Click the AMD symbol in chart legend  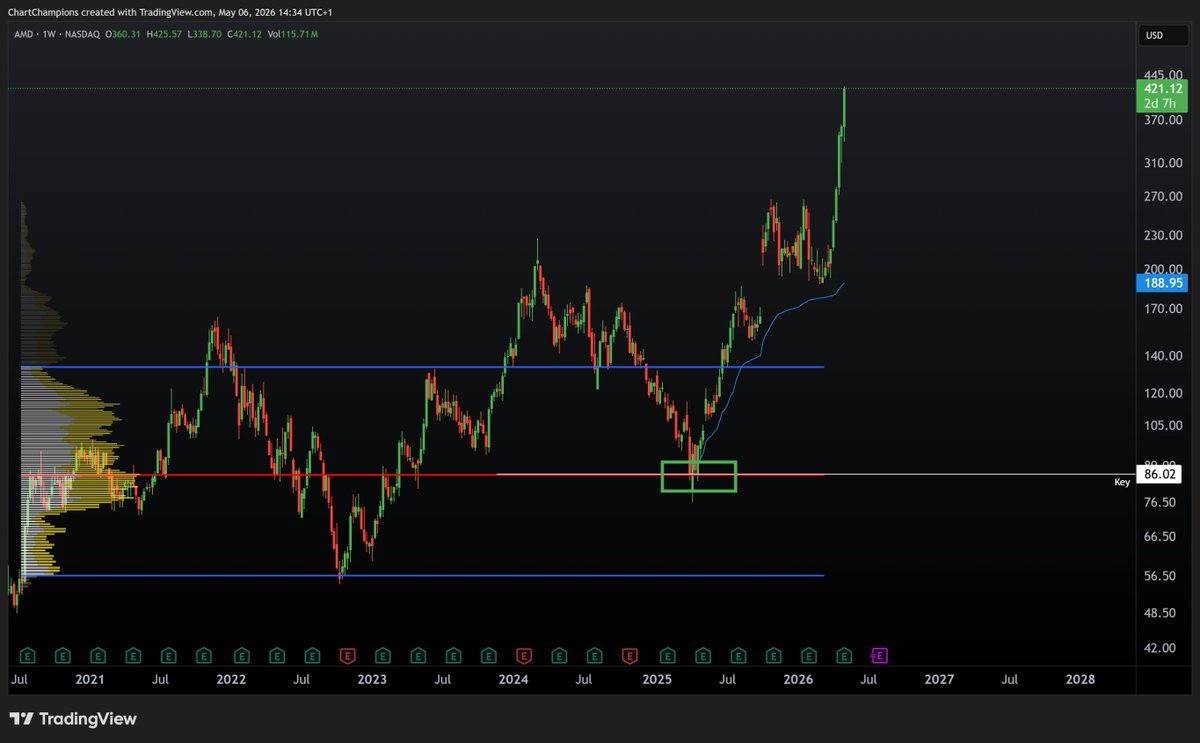(x=25, y=34)
